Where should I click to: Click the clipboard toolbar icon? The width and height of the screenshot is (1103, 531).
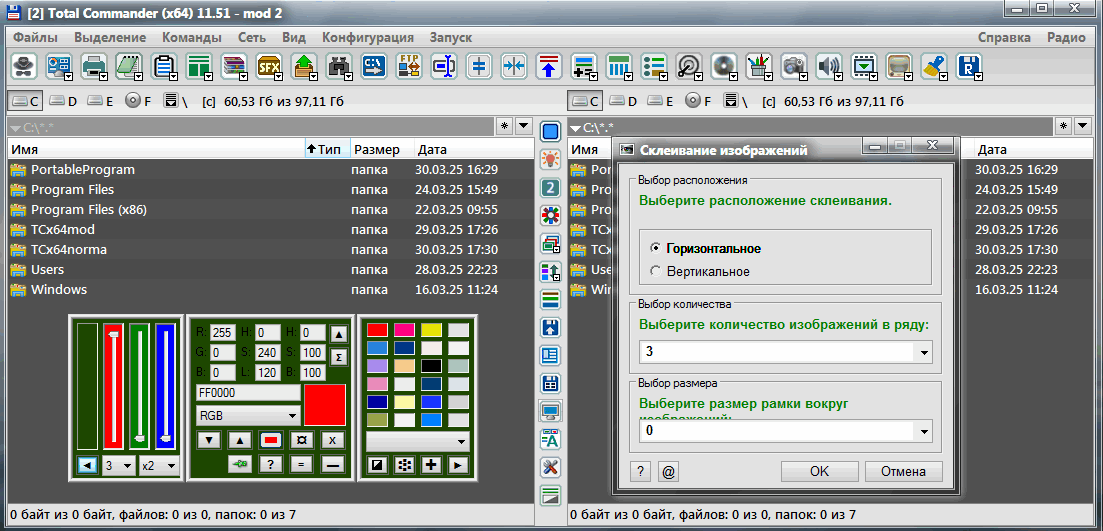(x=164, y=66)
